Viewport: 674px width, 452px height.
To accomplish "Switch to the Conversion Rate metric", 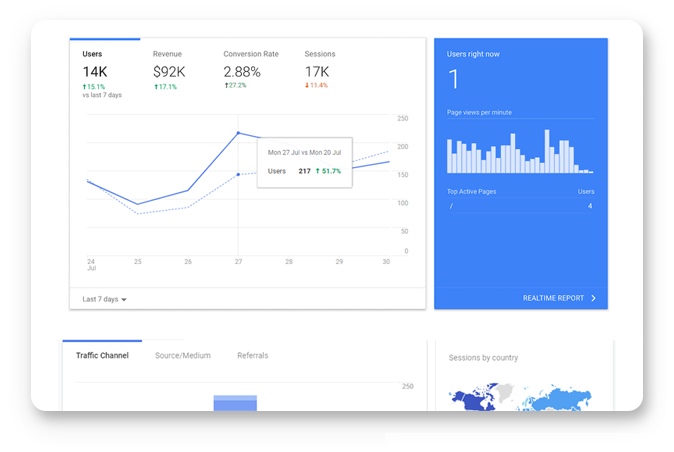I will [250, 54].
